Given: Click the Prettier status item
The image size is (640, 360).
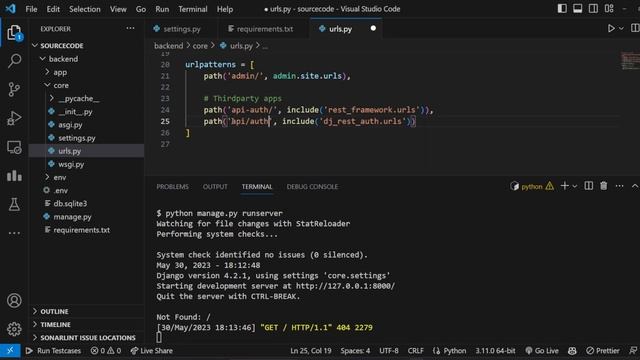Looking at the screenshot, I should click(602, 351).
